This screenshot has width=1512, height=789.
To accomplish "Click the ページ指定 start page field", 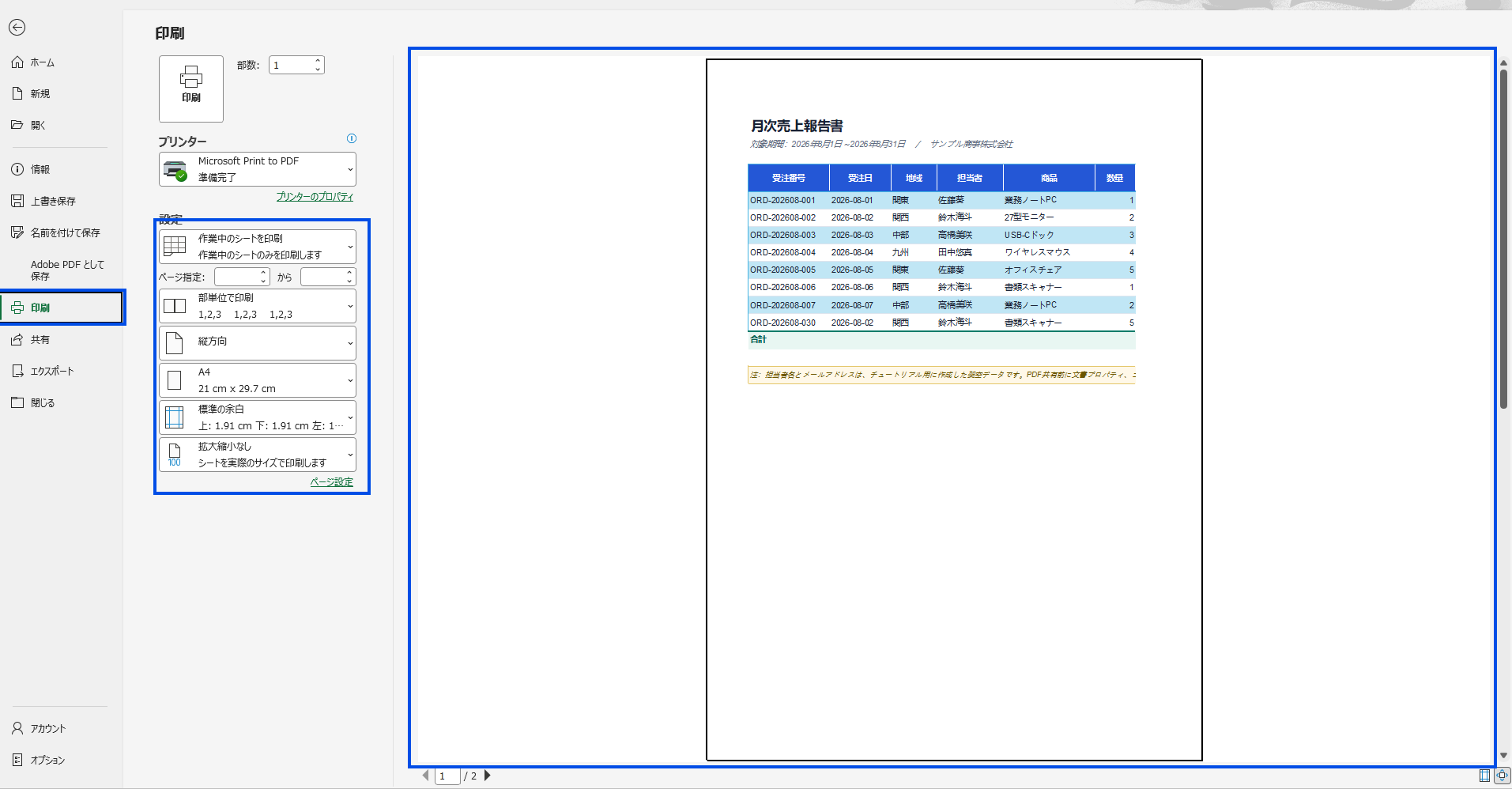I will pyautogui.click(x=236, y=277).
